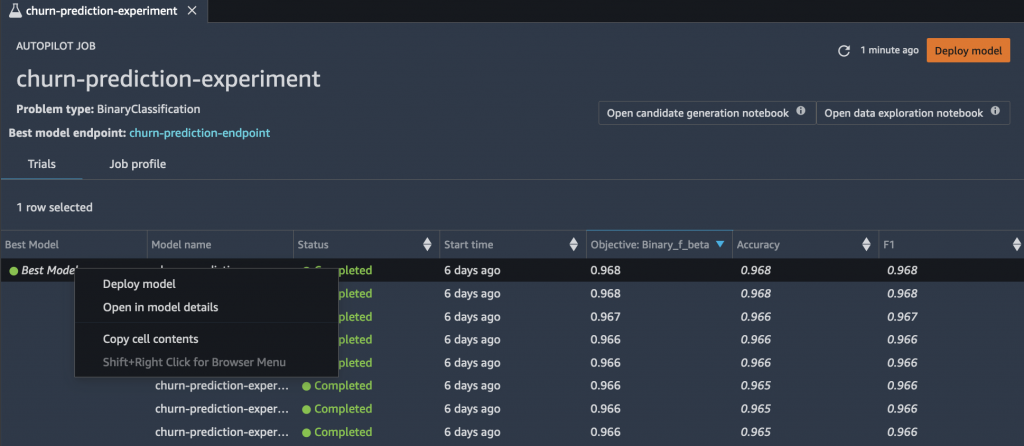Show info for data exploration notebook

point(995,111)
